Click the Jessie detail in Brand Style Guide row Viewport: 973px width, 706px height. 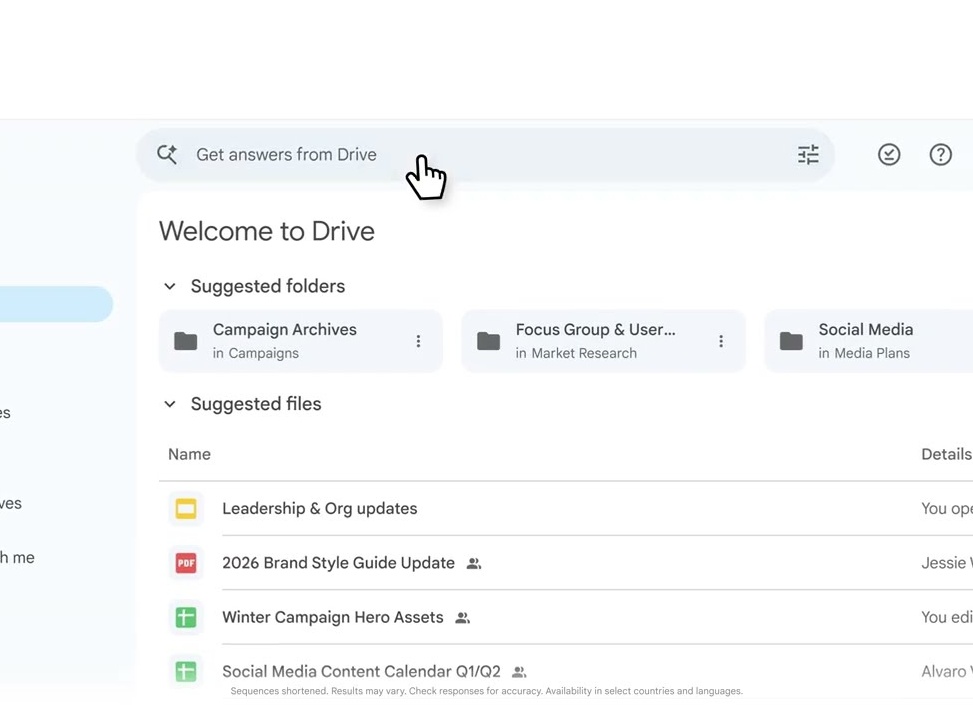946,563
